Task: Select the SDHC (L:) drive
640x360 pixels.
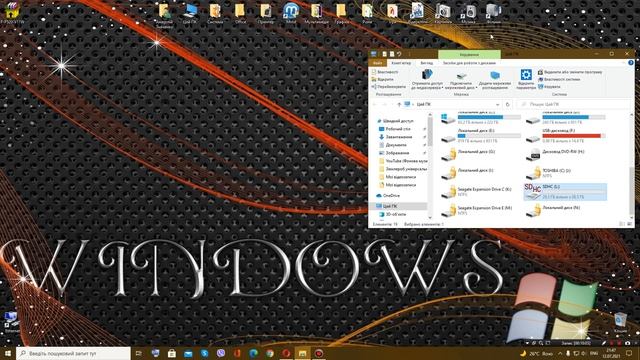Action: coord(565,192)
